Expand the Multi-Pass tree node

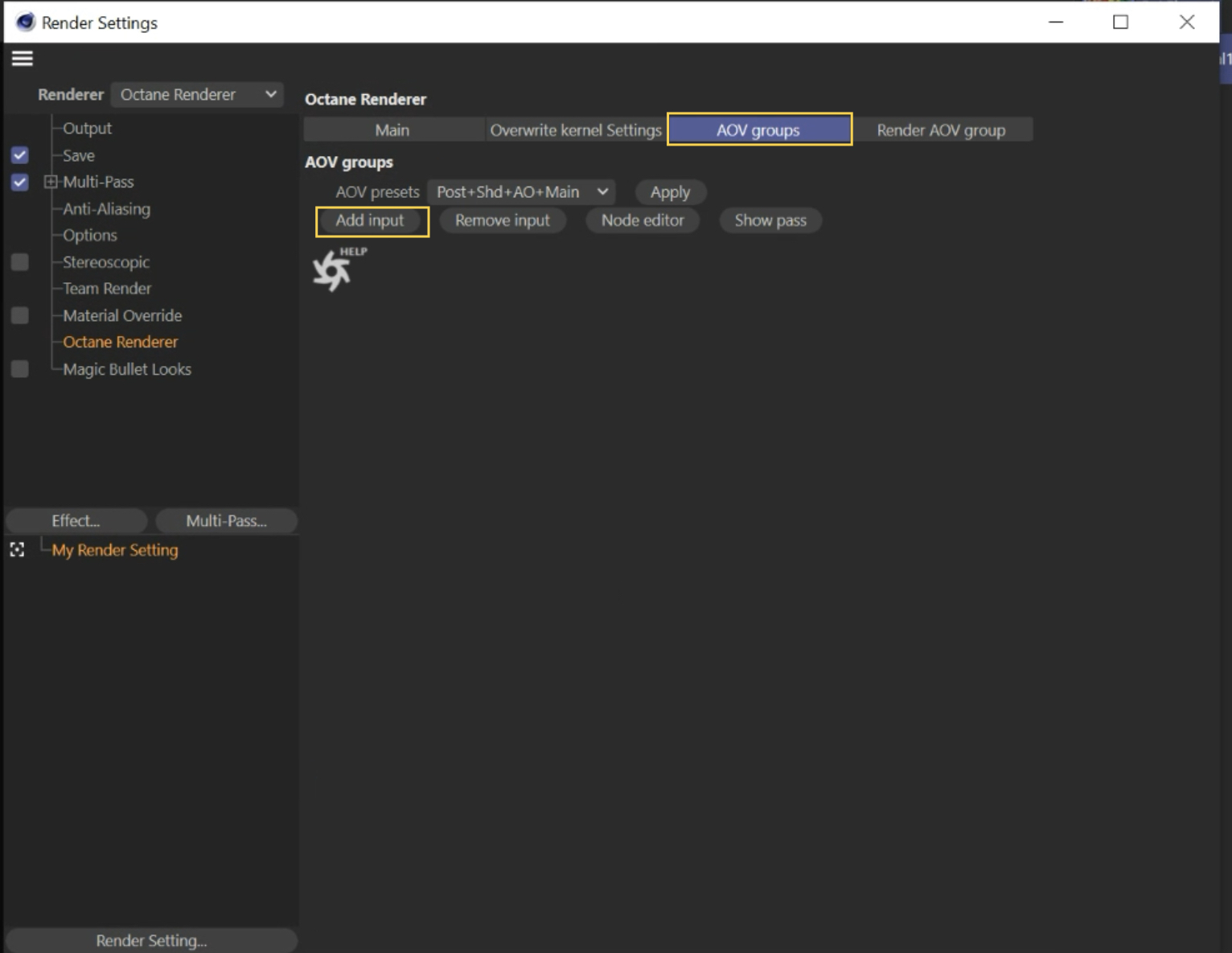click(x=51, y=182)
